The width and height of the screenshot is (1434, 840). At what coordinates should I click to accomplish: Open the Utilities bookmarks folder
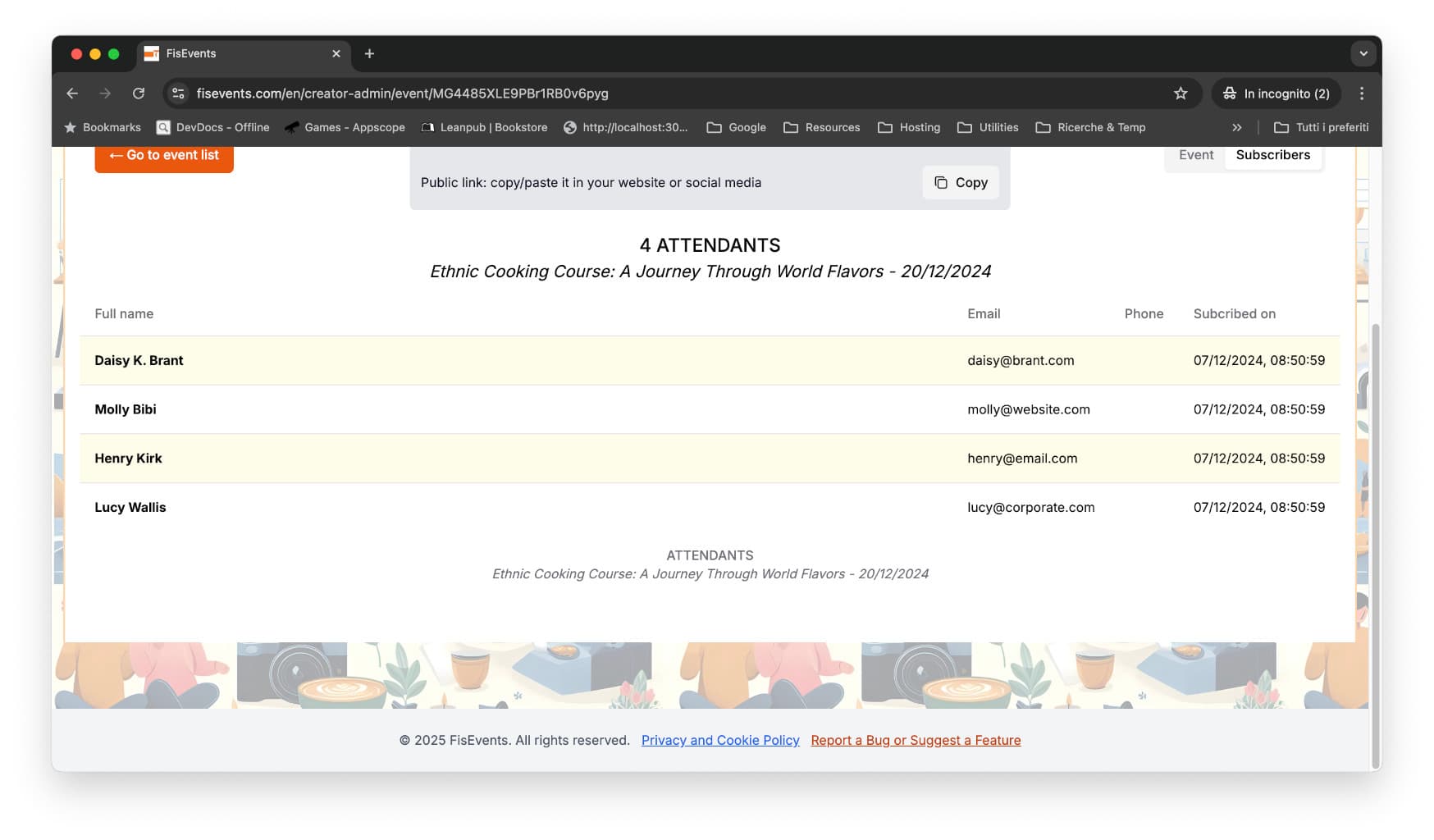click(x=988, y=127)
